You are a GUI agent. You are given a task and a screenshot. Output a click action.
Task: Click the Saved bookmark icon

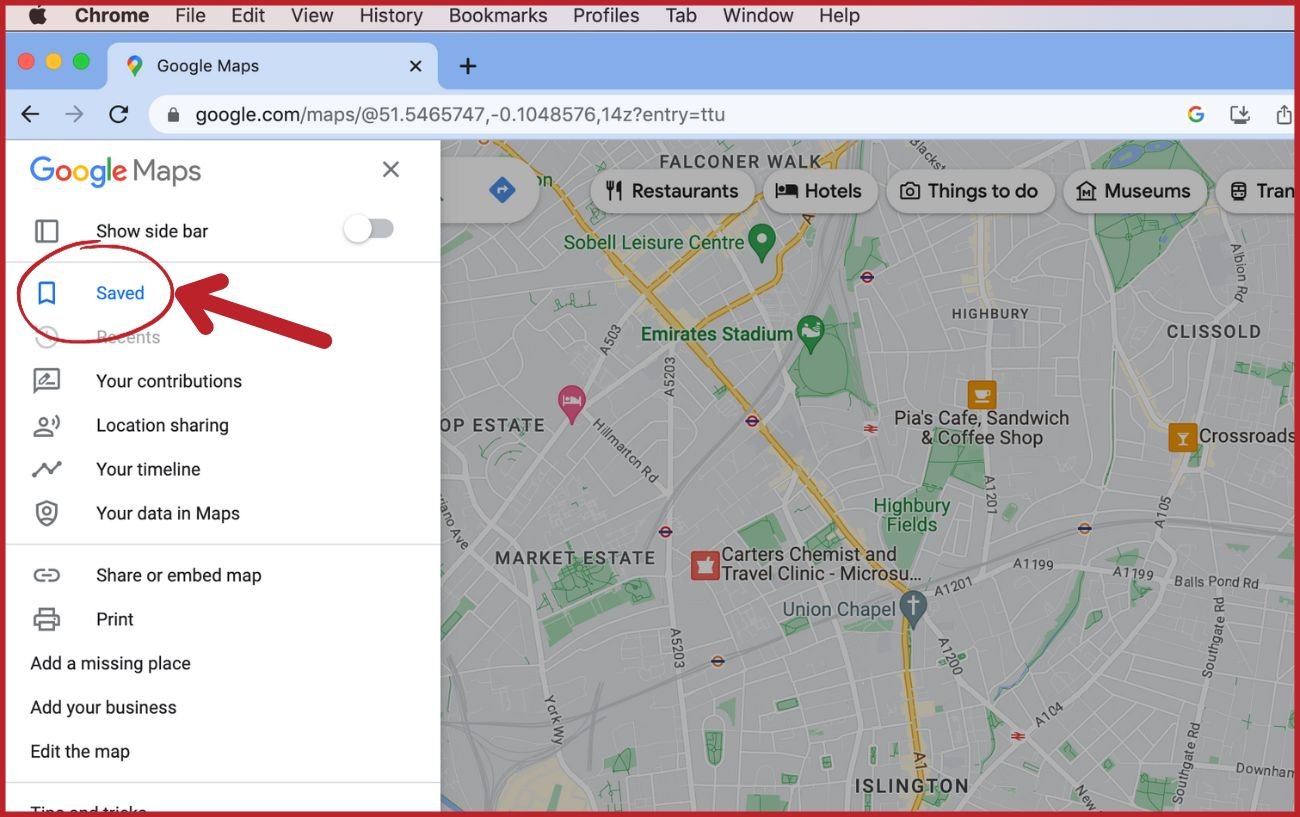pos(46,293)
